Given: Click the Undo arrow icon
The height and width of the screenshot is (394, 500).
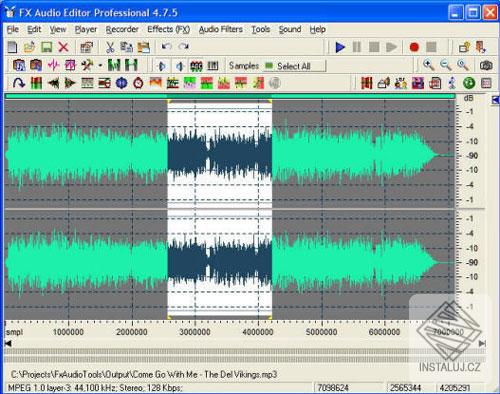Looking at the screenshot, I should pyautogui.click(x=166, y=46).
